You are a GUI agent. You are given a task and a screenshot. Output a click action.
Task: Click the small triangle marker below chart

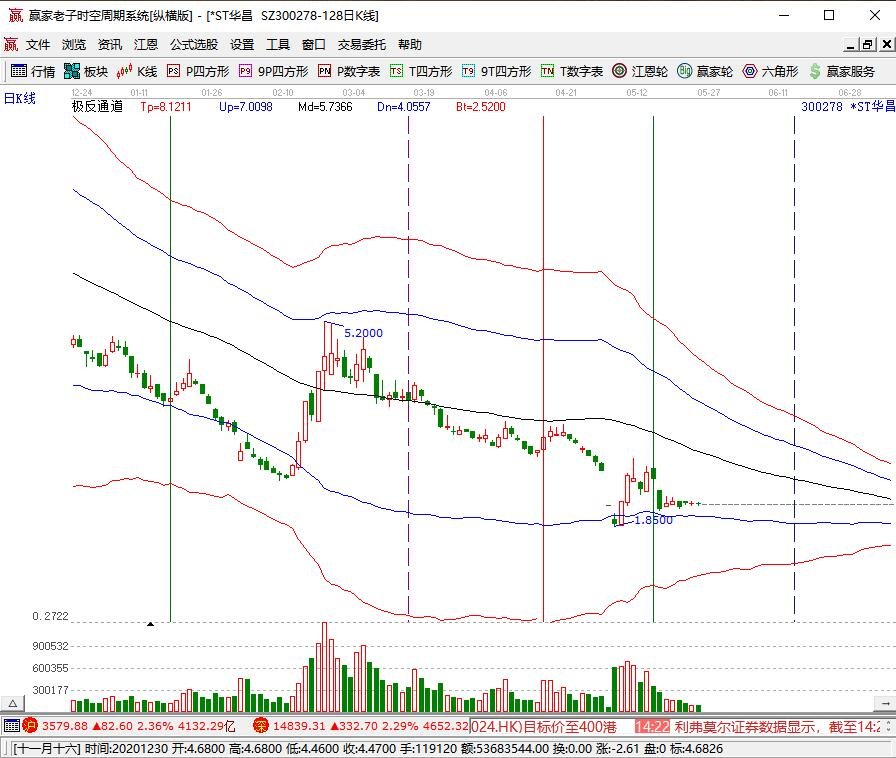click(x=150, y=624)
